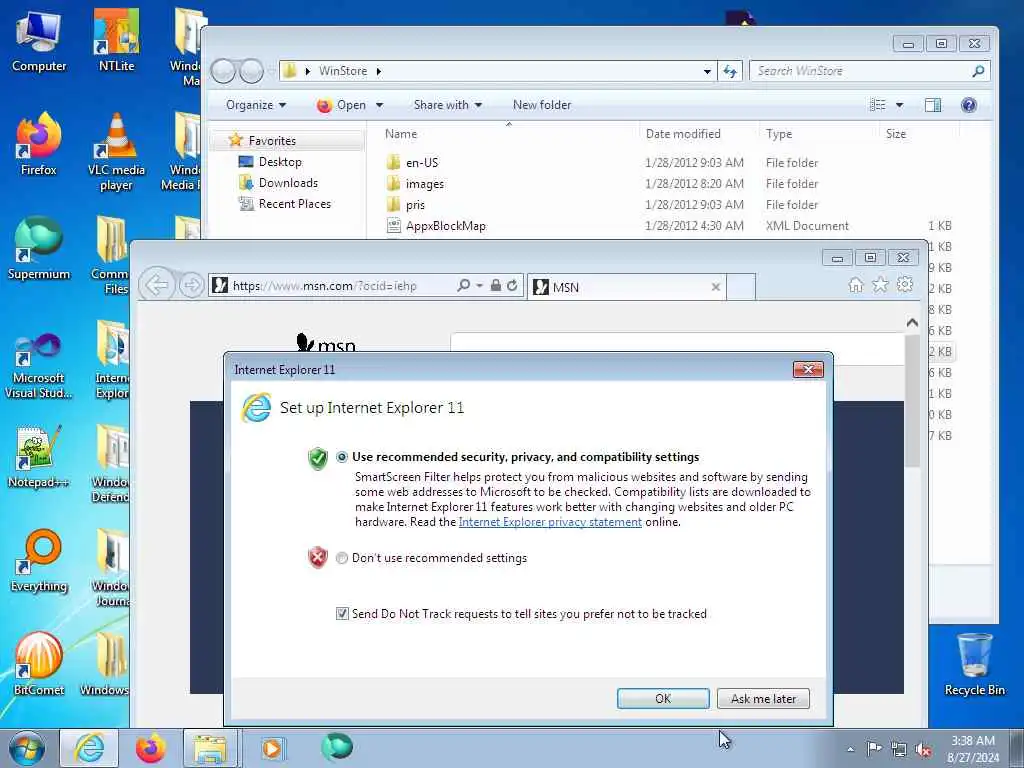
Task: Select AppxBlockMap XML file
Action: click(445, 226)
